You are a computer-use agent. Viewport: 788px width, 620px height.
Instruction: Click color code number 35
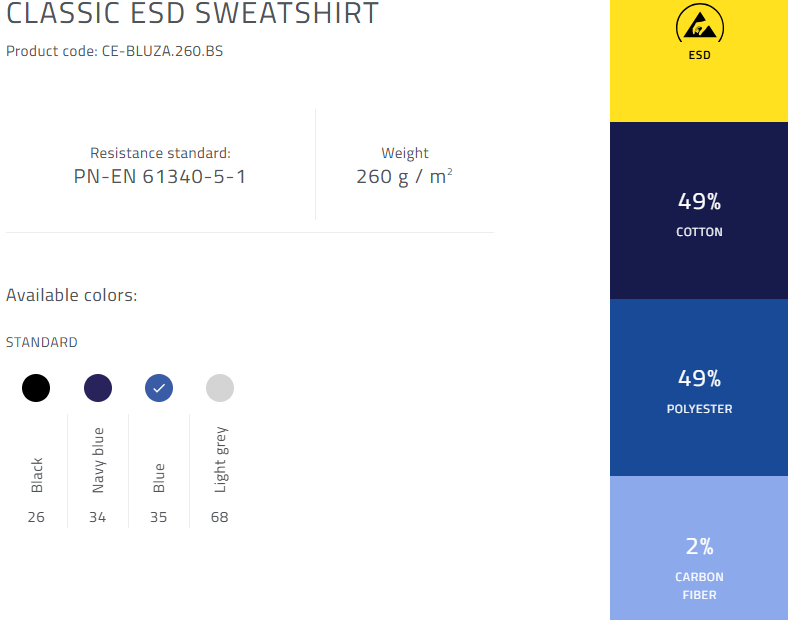[x=159, y=517]
